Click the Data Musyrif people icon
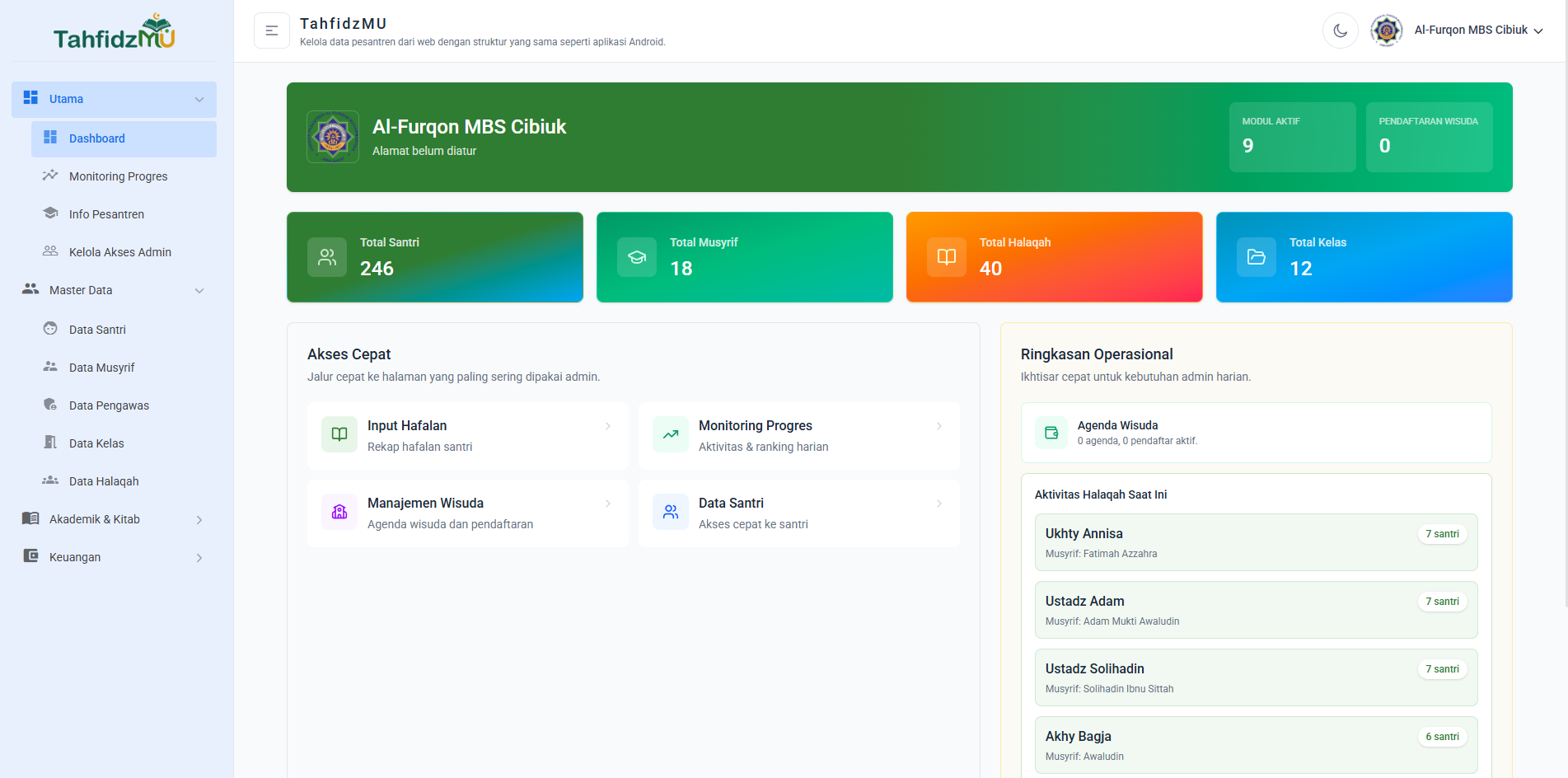Viewport: 1568px width, 778px height. click(50, 367)
